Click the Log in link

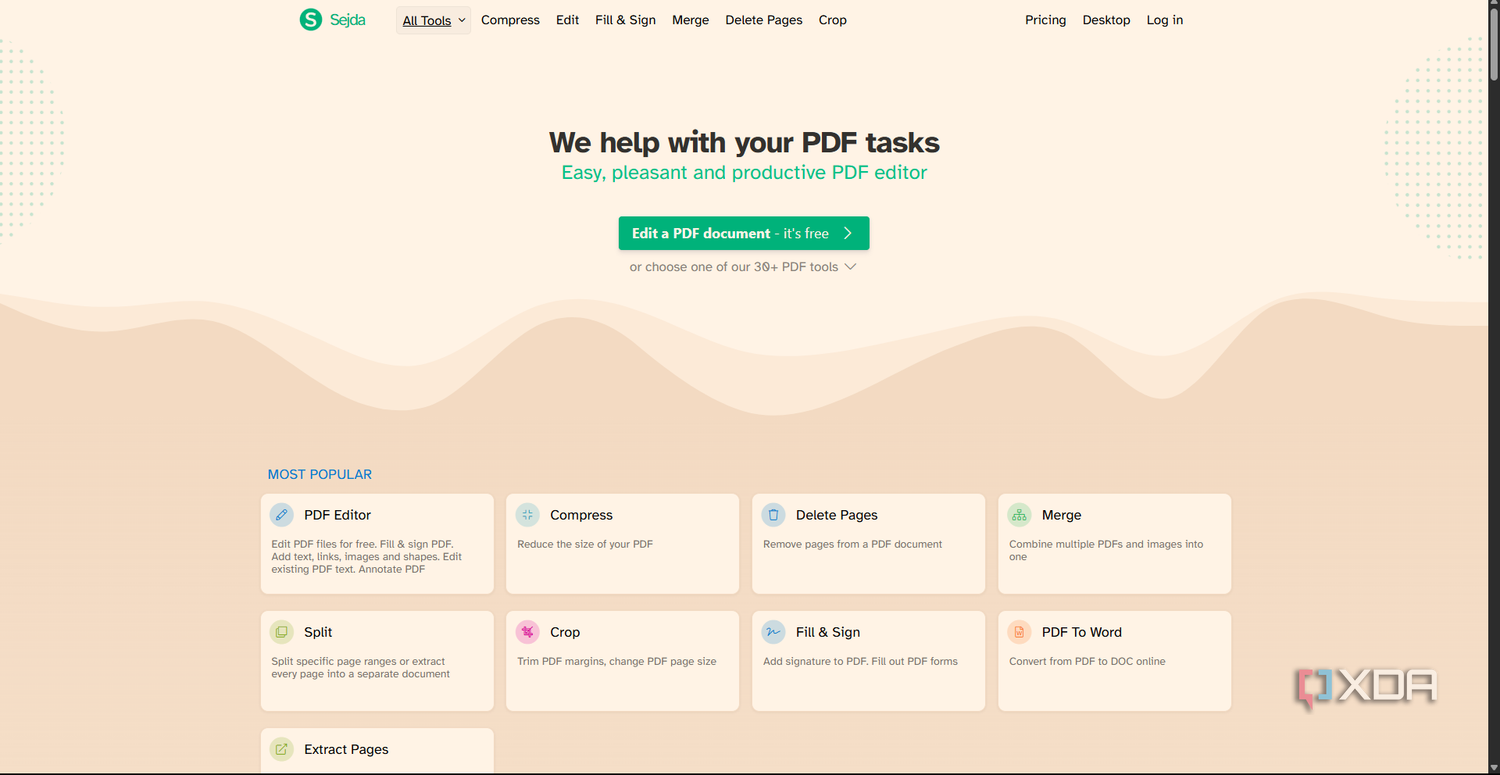click(x=1165, y=20)
